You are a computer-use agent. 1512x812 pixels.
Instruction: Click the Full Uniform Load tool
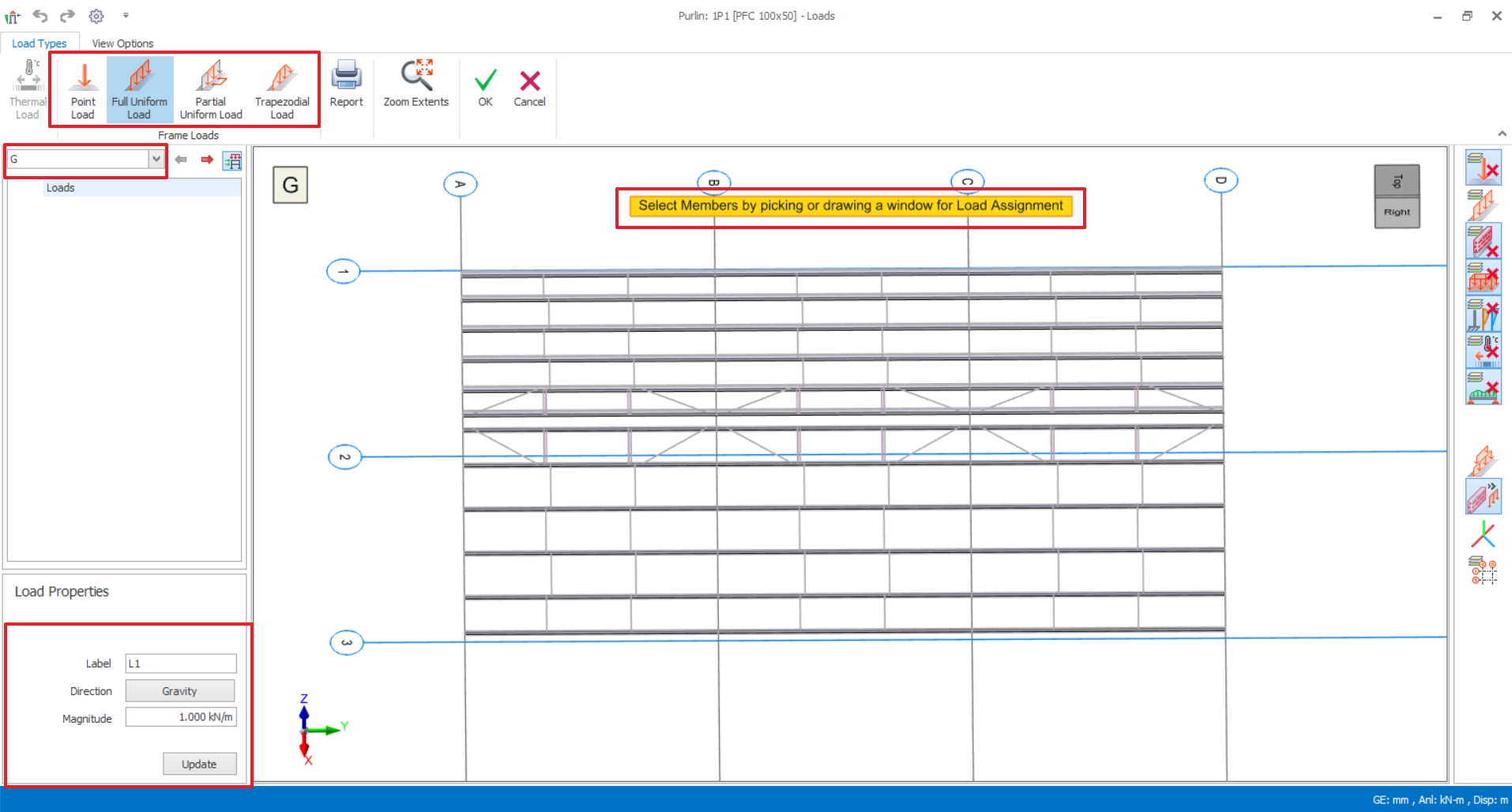140,89
